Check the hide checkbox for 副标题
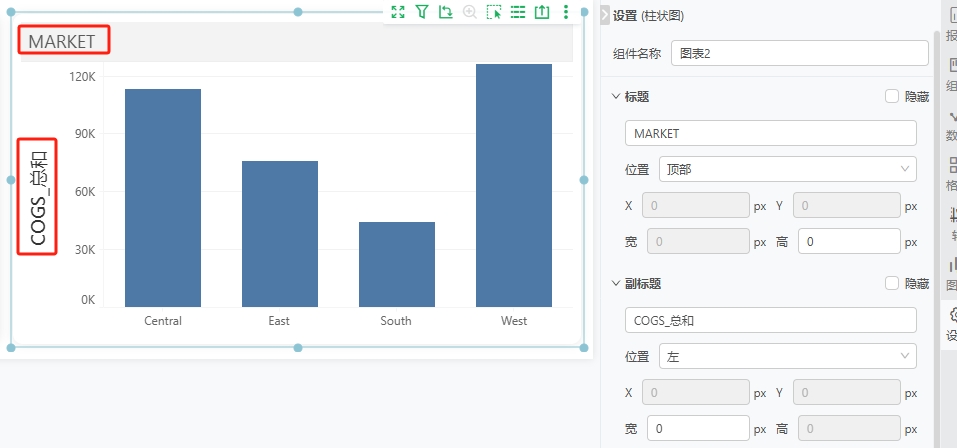Screen dimensions: 957x448 tap(892, 283)
